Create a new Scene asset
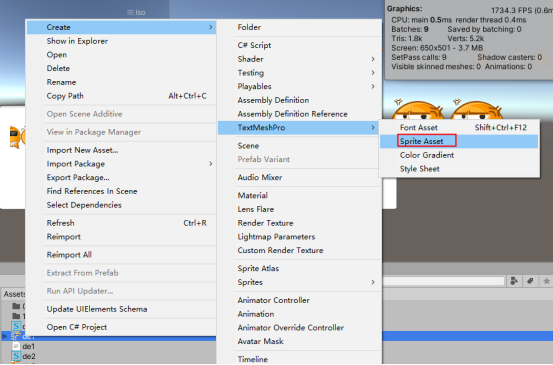Image resolution: width=553 pixels, height=365 pixels. coord(299,146)
